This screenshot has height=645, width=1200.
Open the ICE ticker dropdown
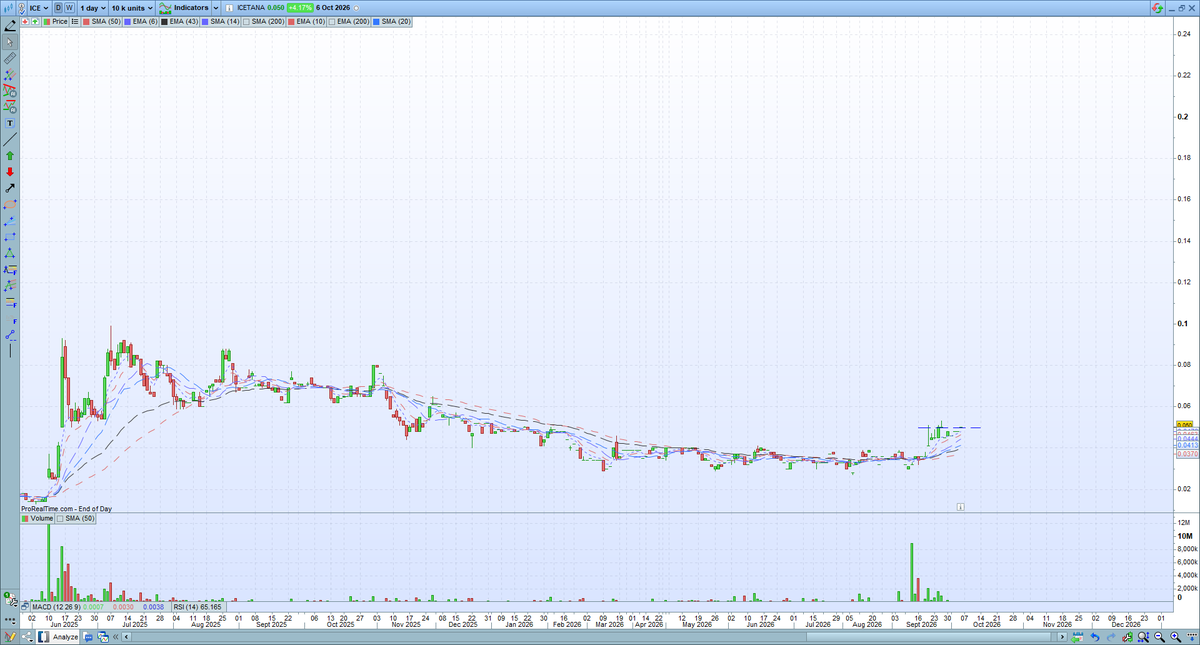tap(39, 7)
